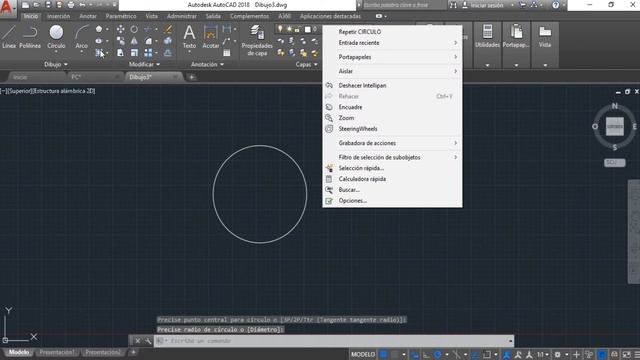The height and width of the screenshot is (360, 640).
Task: Click the Erase tool icon
Action: click(168, 29)
